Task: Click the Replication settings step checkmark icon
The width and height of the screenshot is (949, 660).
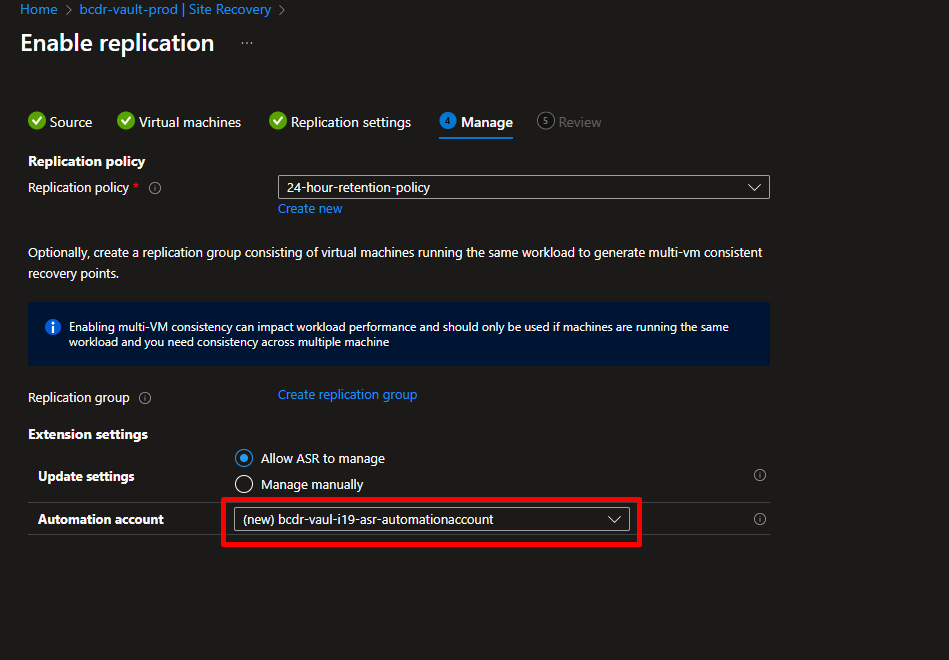Action: click(278, 121)
